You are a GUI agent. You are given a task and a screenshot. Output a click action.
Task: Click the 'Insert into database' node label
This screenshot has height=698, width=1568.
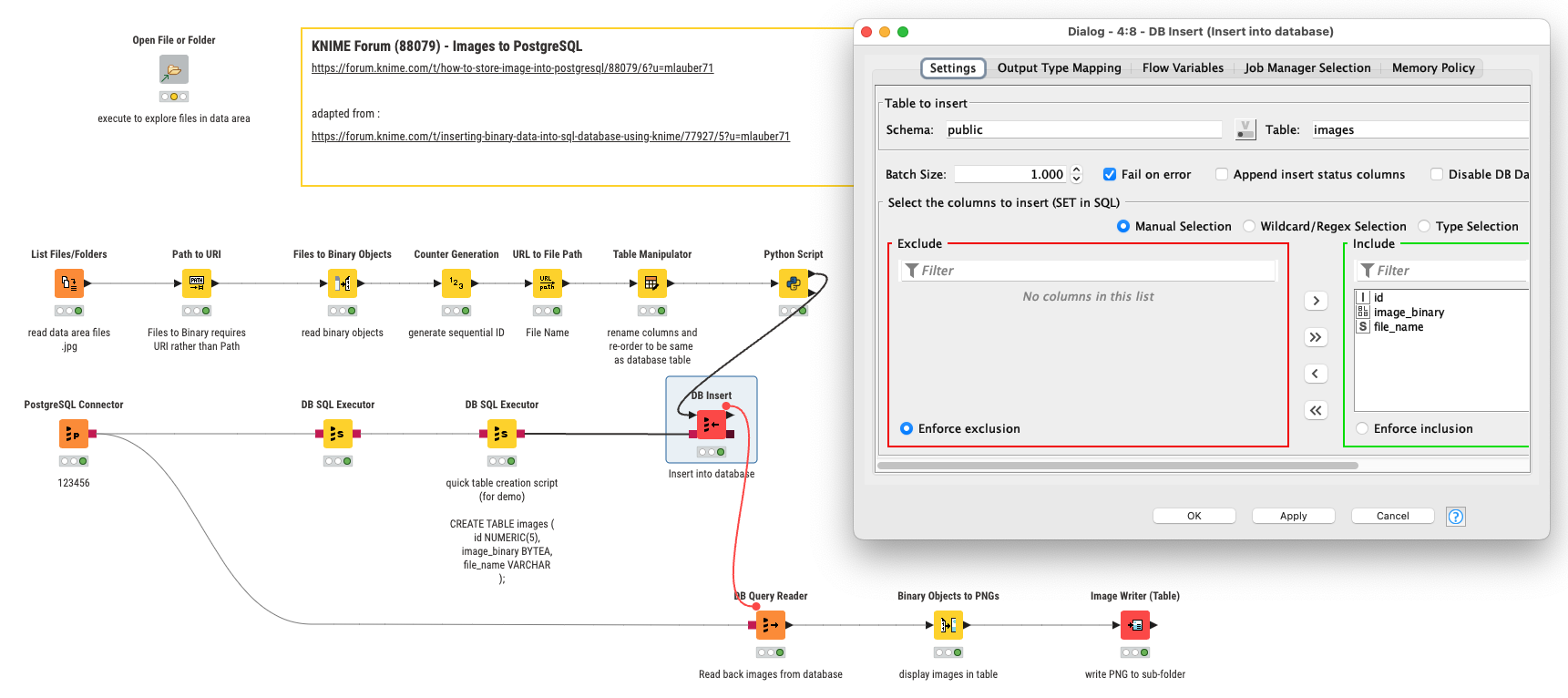coord(712,474)
